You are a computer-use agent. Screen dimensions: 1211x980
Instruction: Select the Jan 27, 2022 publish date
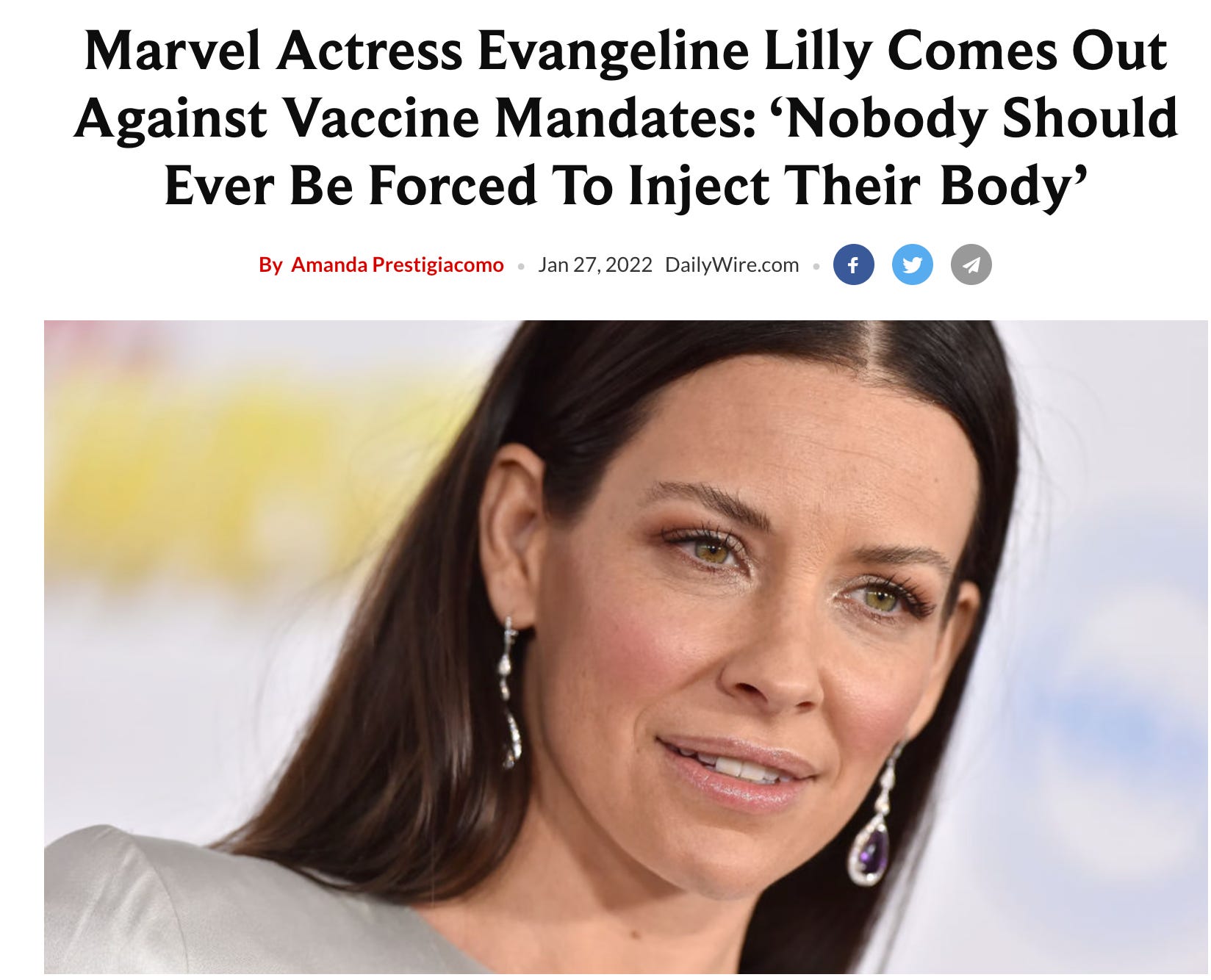[595, 264]
